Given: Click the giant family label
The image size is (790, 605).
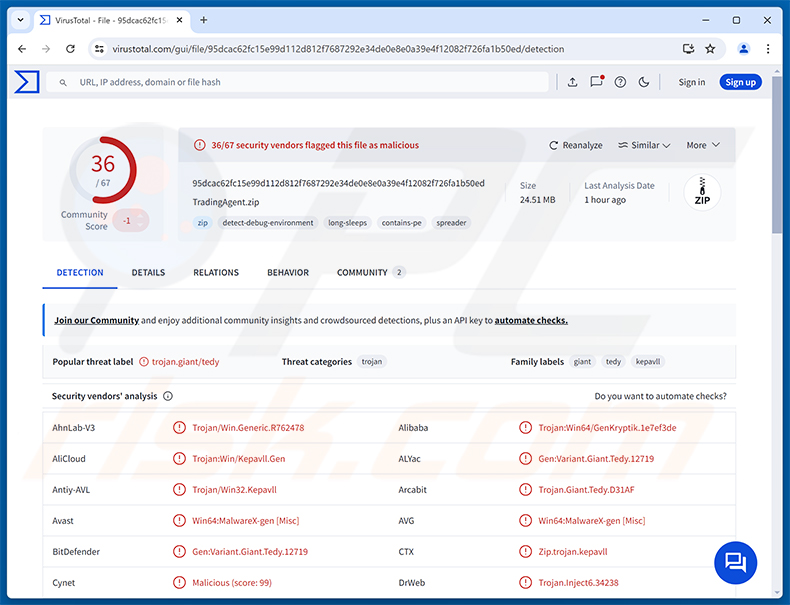Looking at the screenshot, I should click(582, 362).
